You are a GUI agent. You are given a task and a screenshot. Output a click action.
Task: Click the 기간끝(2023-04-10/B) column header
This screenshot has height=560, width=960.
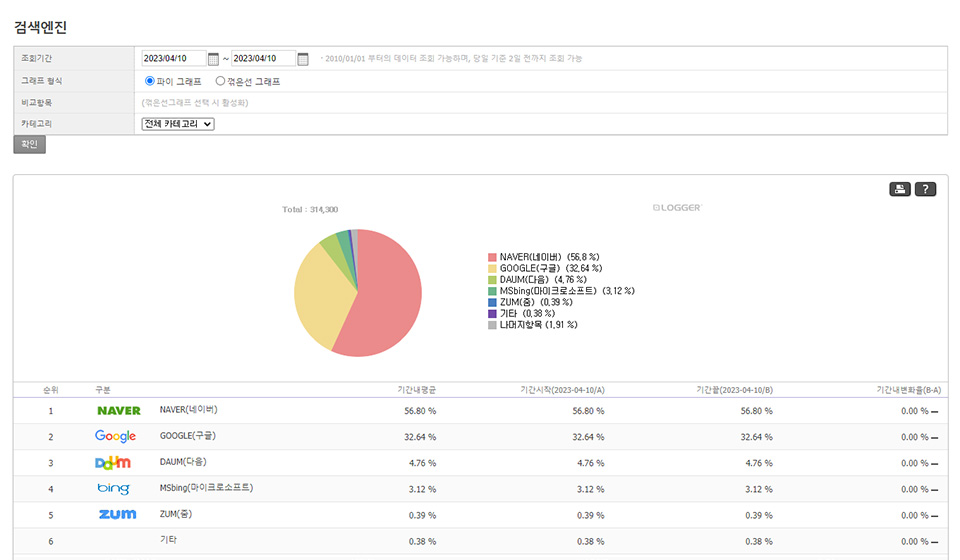click(x=734, y=390)
